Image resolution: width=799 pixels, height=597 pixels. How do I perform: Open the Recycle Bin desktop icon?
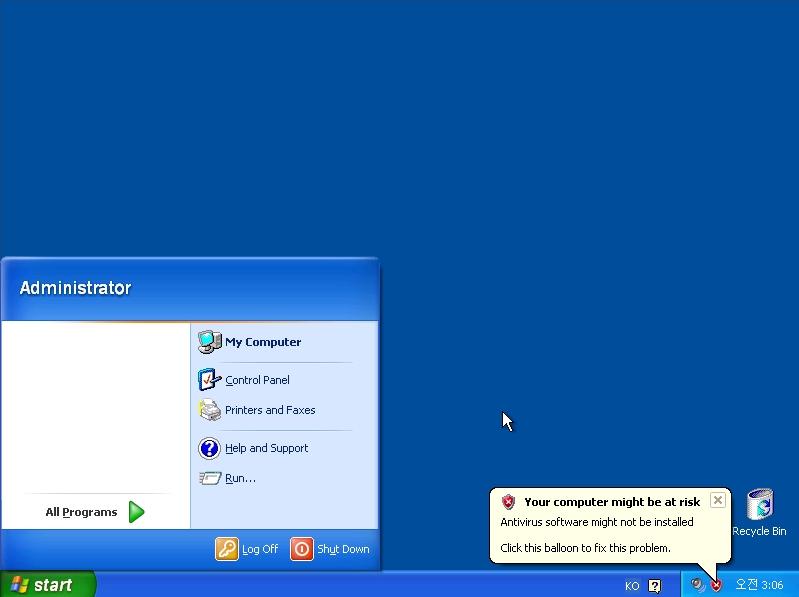pyautogui.click(x=759, y=512)
